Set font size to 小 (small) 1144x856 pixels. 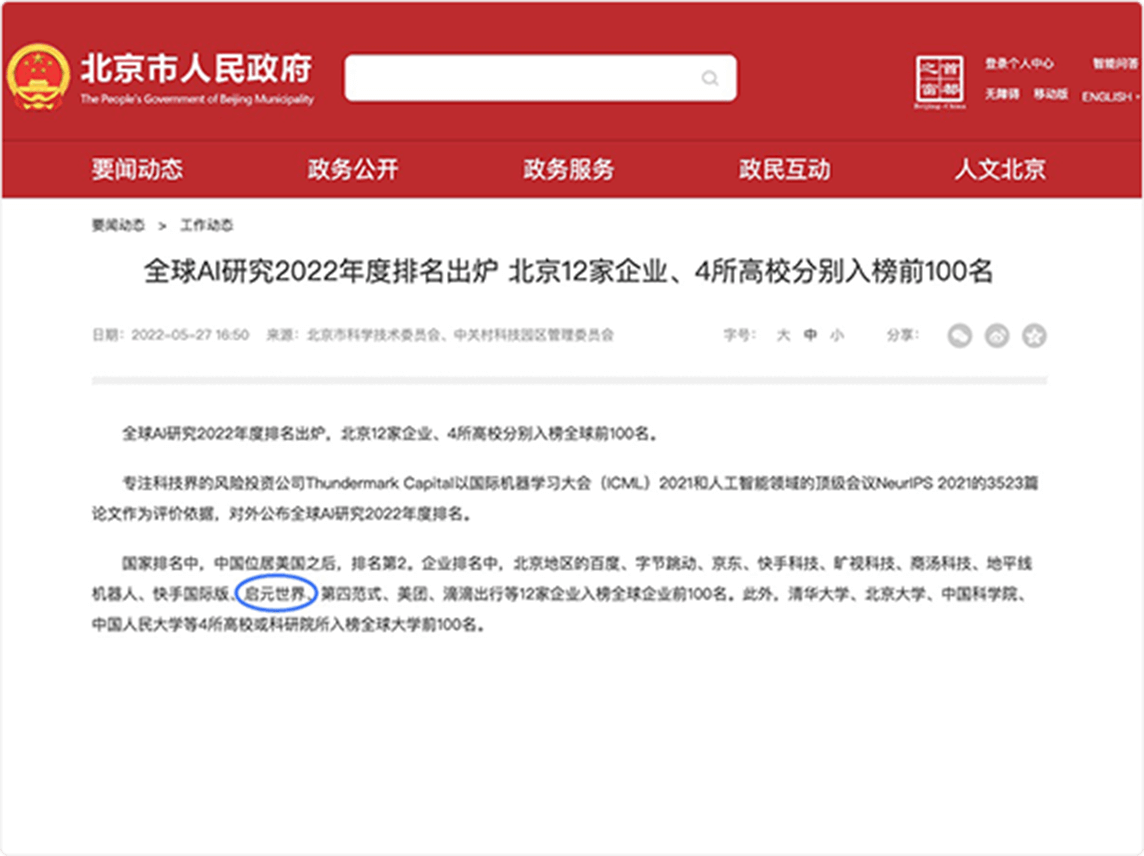(x=838, y=335)
